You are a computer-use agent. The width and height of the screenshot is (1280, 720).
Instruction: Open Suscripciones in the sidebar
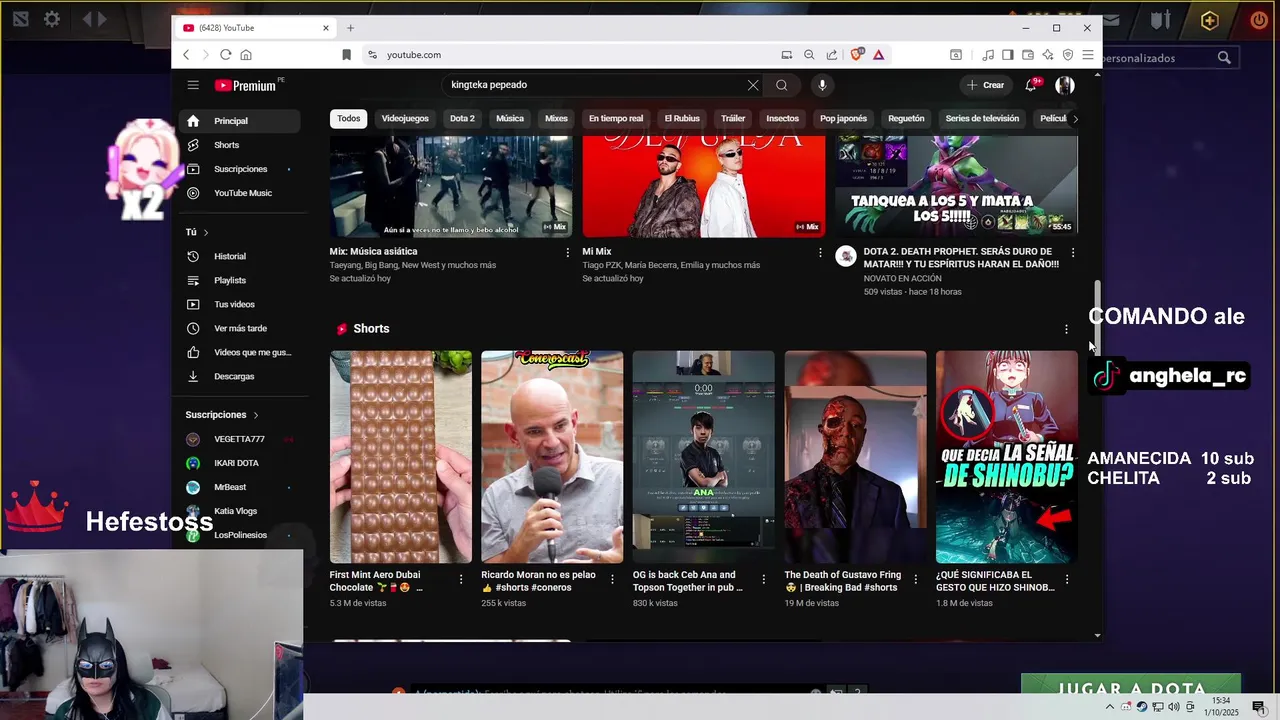click(x=240, y=169)
